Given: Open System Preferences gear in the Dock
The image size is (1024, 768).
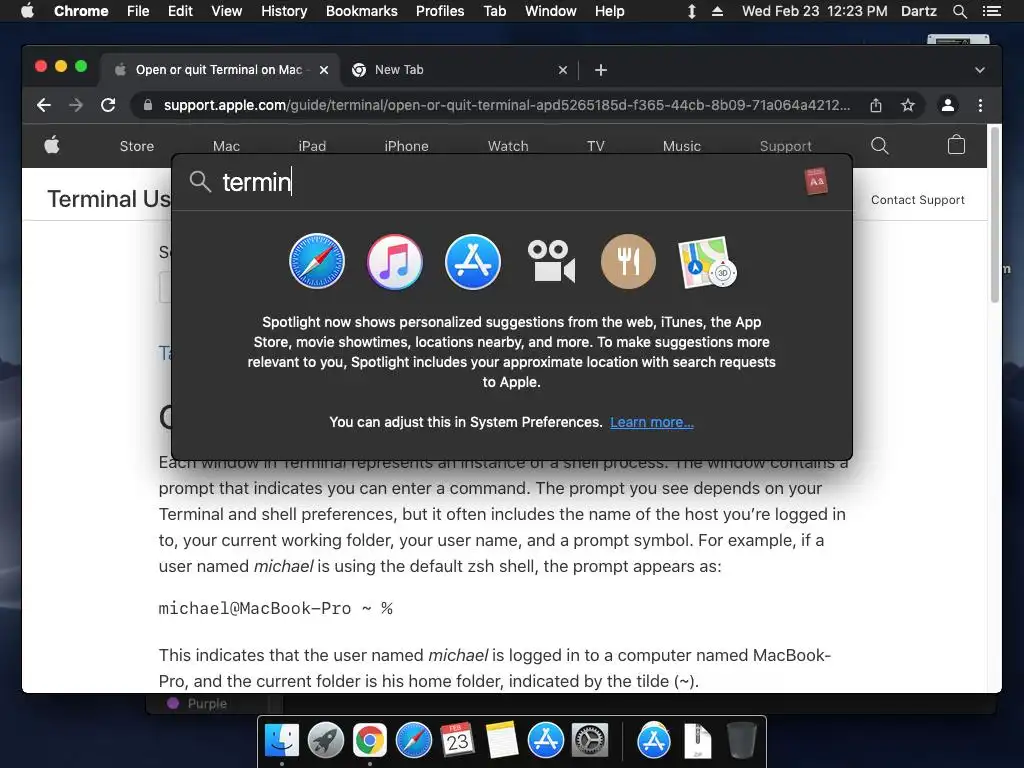Looking at the screenshot, I should coord(590,741).
